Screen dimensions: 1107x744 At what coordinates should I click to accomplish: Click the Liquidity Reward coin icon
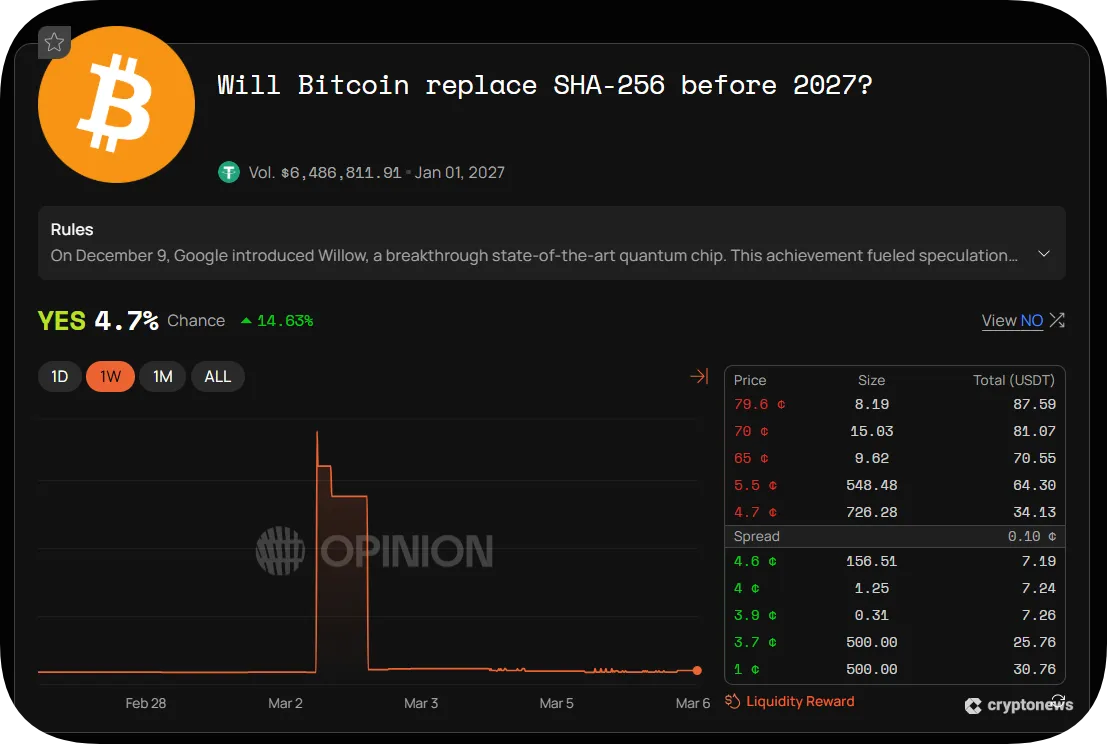click(x=732, y=701)
